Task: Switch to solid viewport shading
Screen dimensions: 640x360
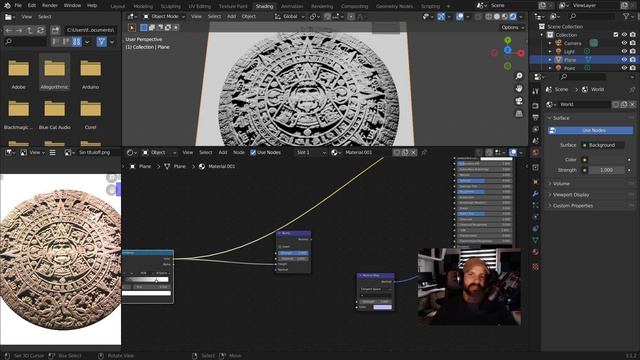Action: [x=497, y=17]
